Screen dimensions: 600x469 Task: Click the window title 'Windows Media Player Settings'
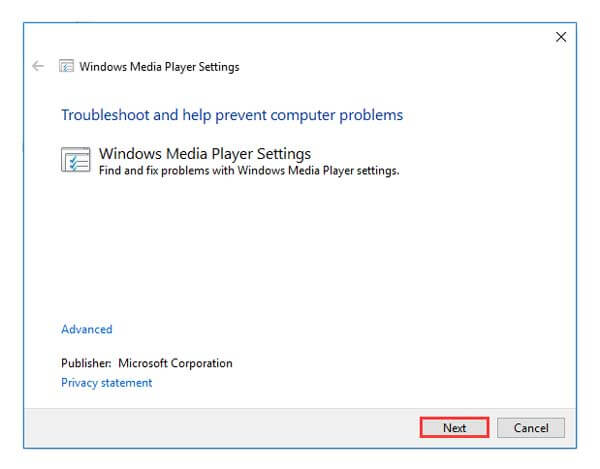tap(159, 67)
